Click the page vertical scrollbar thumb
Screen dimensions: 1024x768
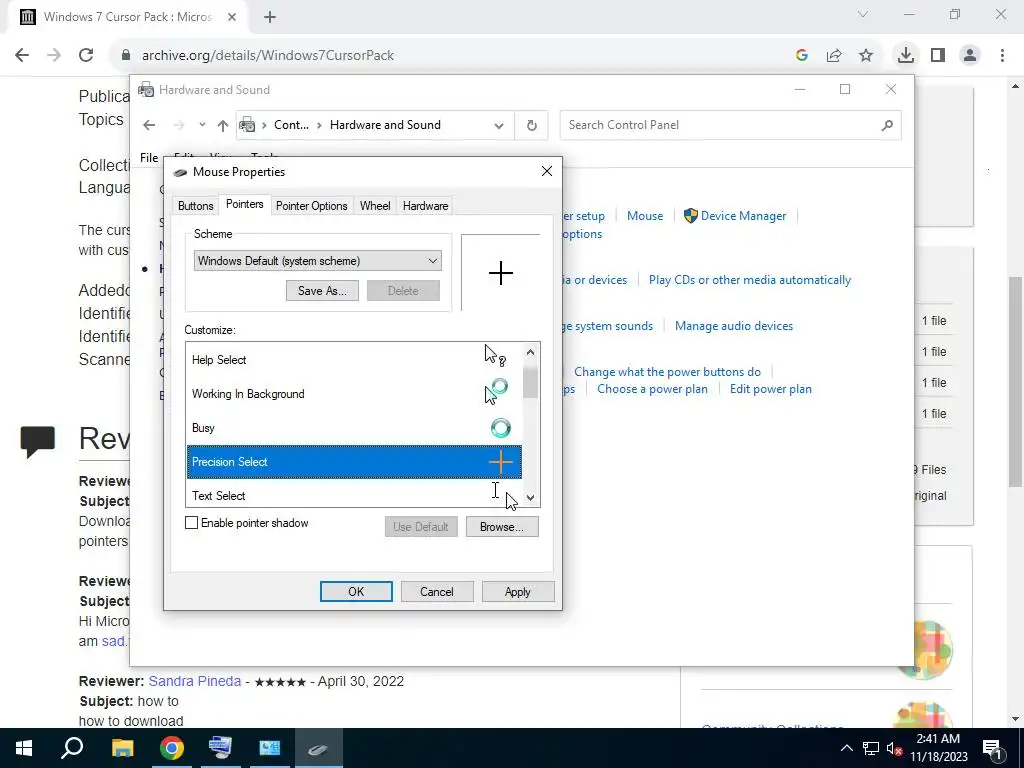tap(1015, 382)
